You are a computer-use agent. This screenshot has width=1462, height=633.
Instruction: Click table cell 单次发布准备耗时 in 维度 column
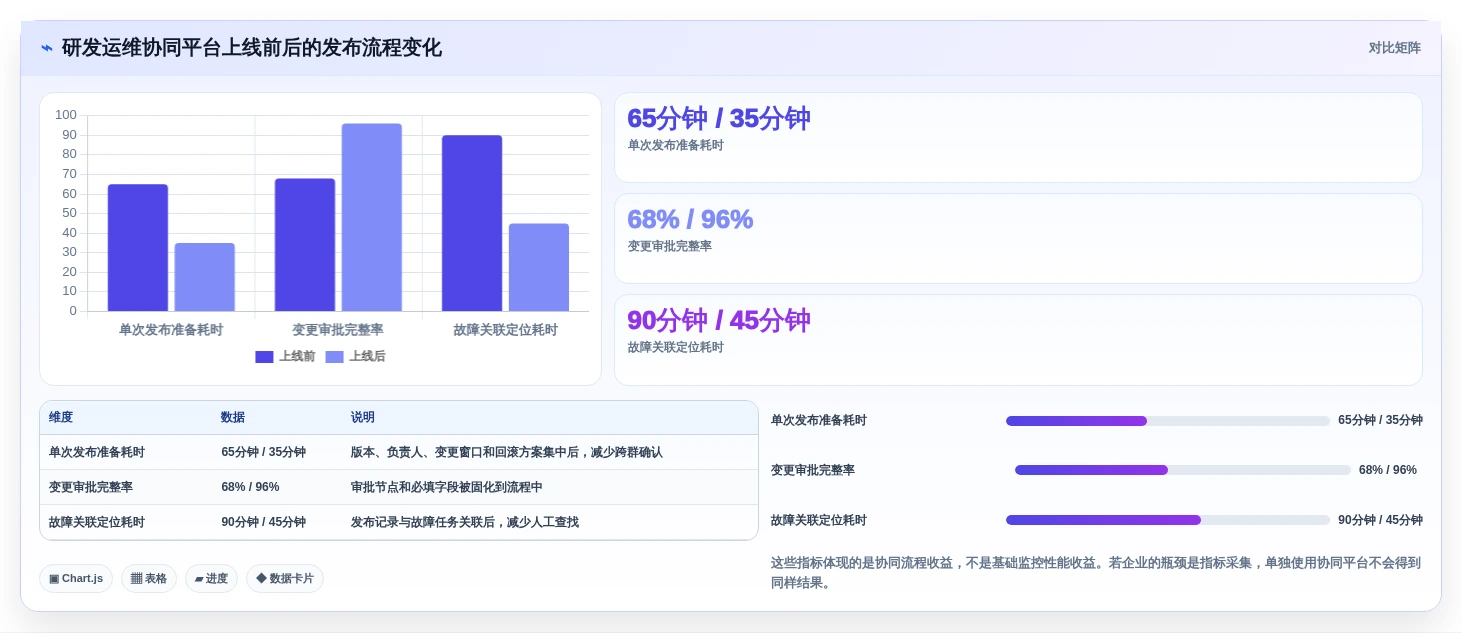(97, 452)
